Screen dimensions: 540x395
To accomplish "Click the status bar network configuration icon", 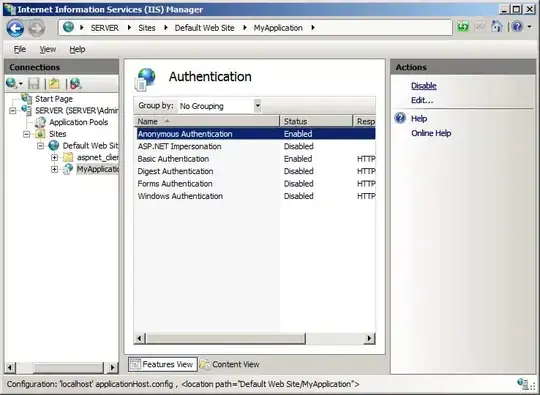I will click(523, 384).
